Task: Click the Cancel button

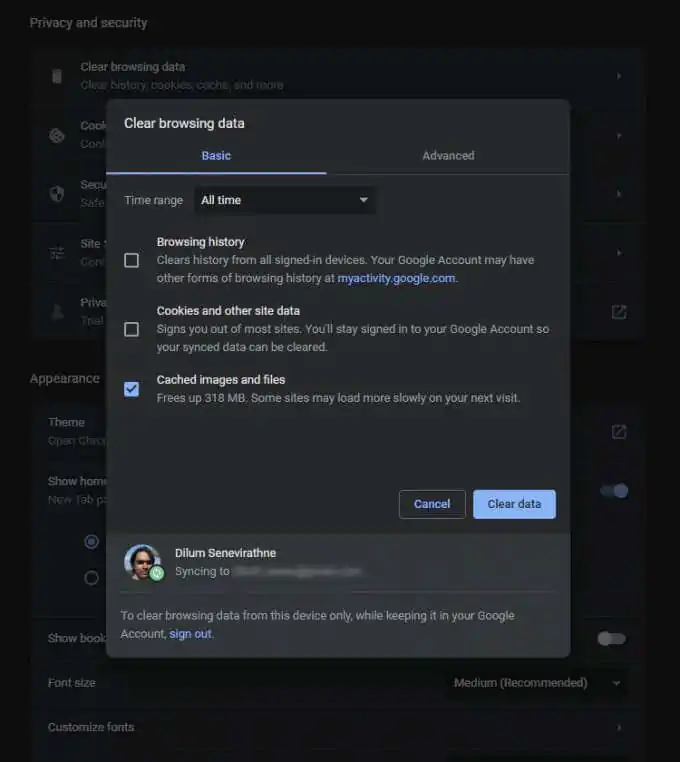Action: tap(432, 504)
